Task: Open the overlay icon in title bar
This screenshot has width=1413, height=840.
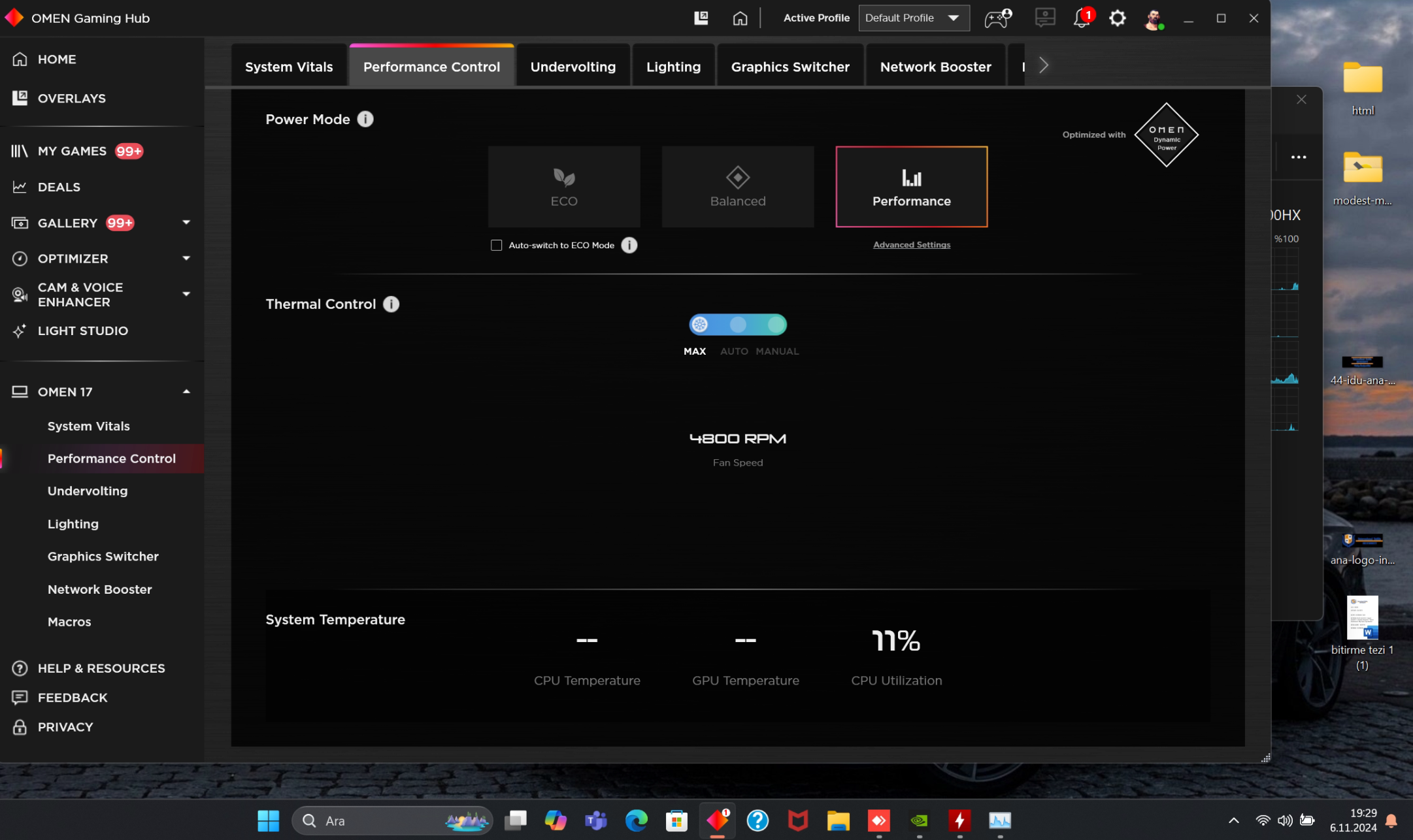Action: coord(701,18)
